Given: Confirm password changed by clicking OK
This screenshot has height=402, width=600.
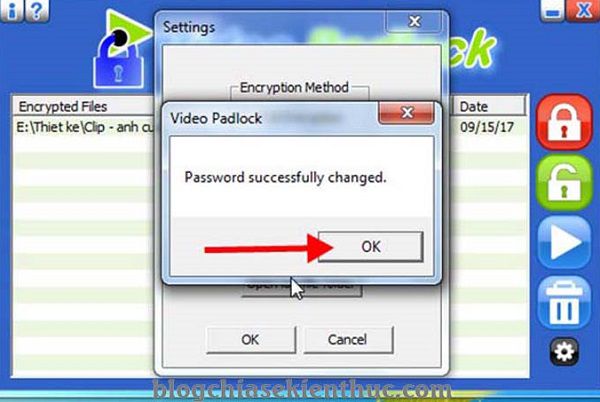Looking at the screenshot, I should point(370,246).
